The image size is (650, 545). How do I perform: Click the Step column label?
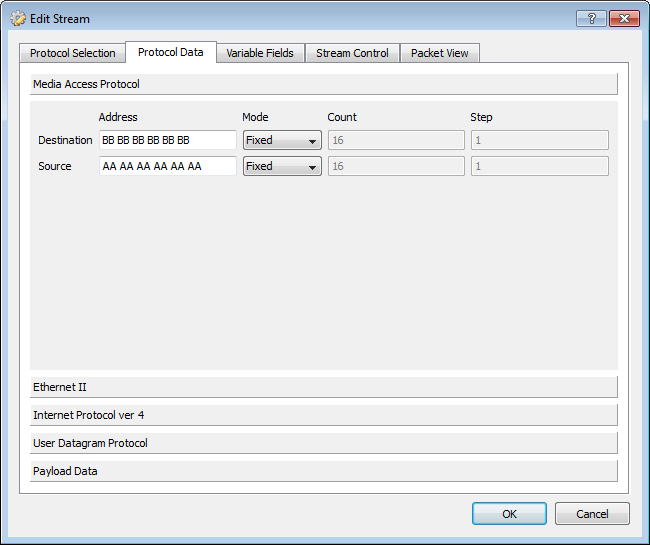pyautogui.click(x=481, y=117)
